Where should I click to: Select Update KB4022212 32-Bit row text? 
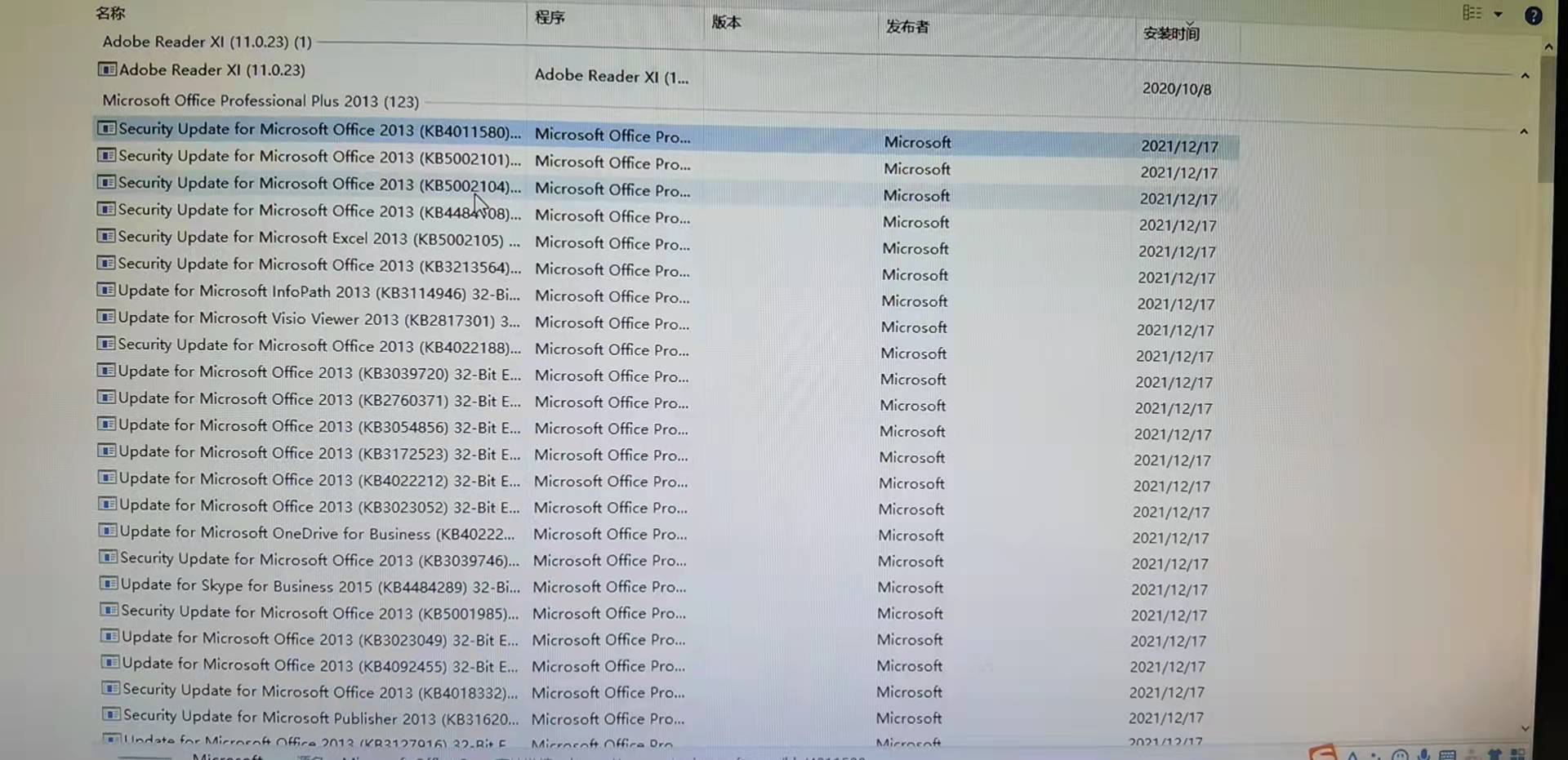coord(319,479)
